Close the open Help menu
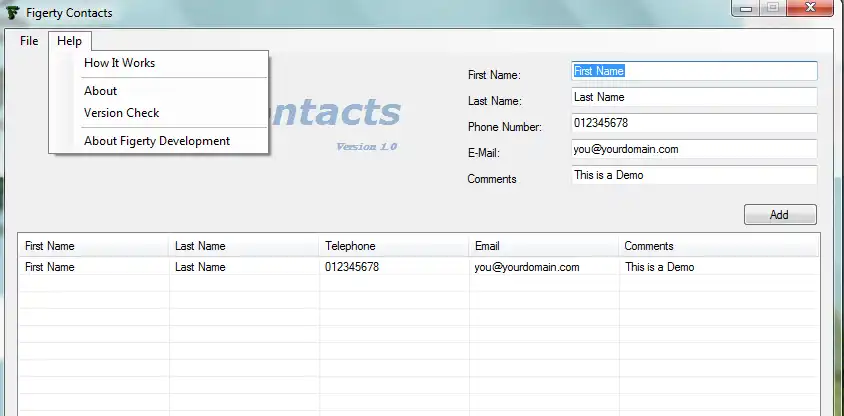The image size is (844, 416). [69, 41]
